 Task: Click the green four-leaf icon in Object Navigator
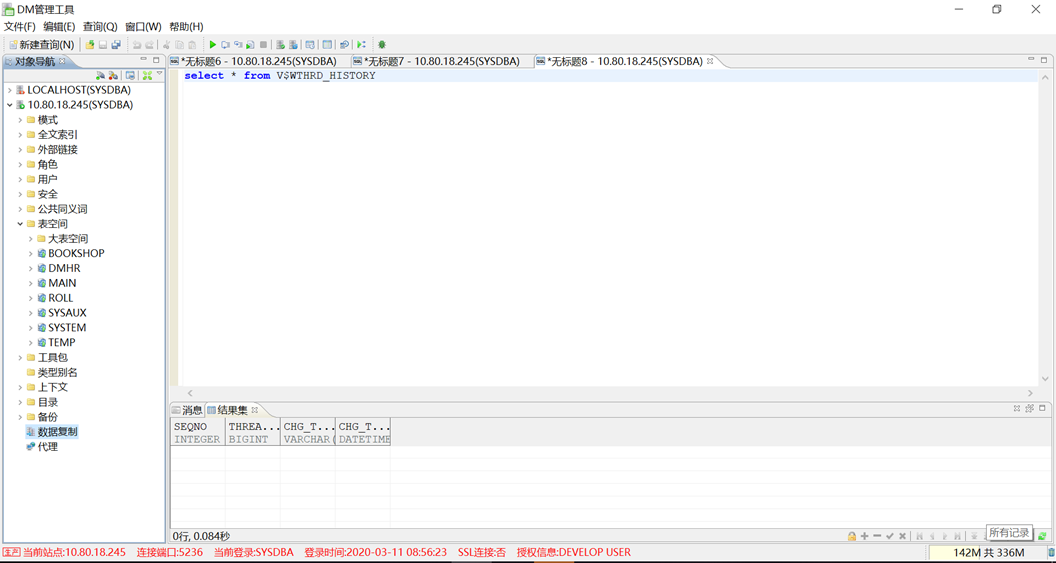[147, 76]
